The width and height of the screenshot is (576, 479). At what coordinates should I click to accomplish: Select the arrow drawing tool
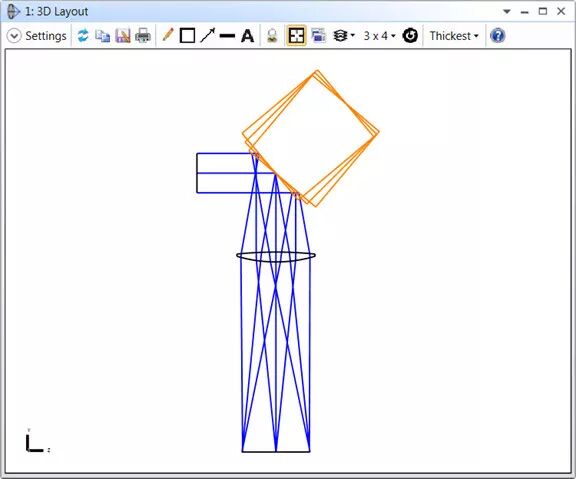208,36
